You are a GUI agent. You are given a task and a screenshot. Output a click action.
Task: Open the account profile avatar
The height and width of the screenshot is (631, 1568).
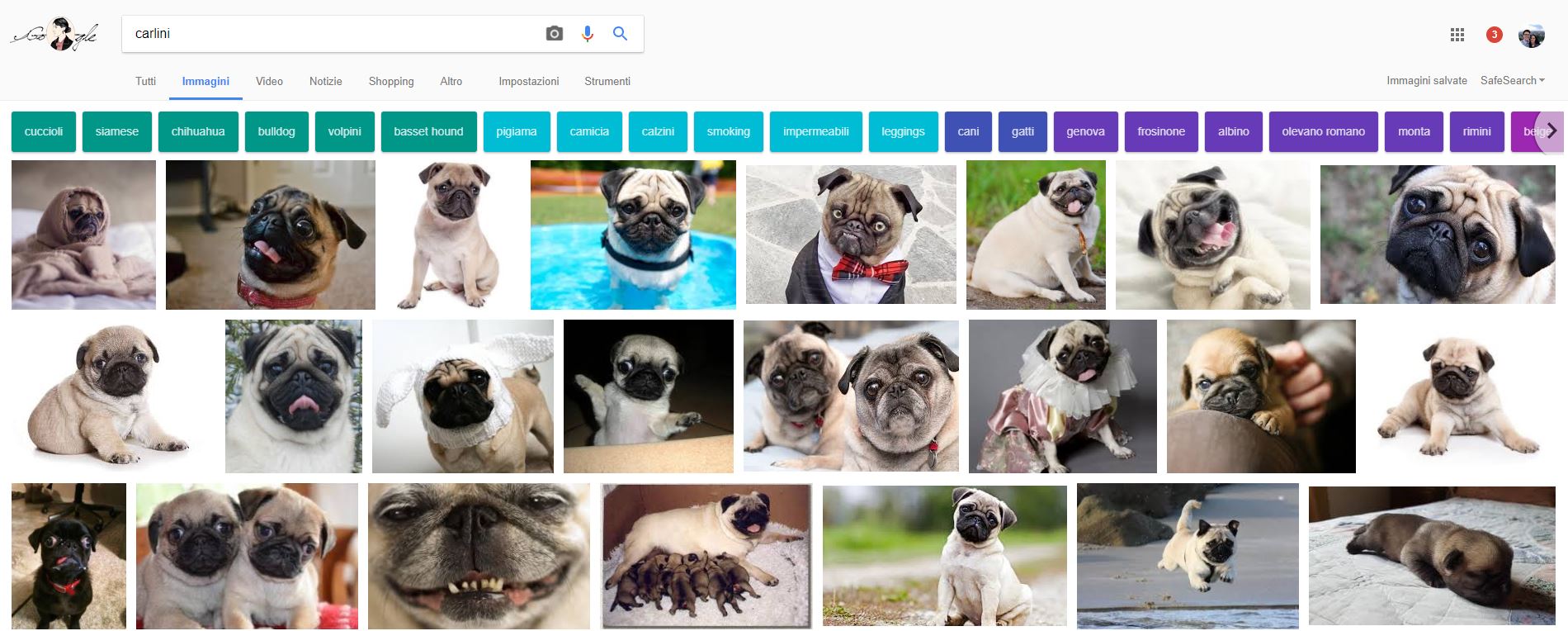[x=1532, y=35]
